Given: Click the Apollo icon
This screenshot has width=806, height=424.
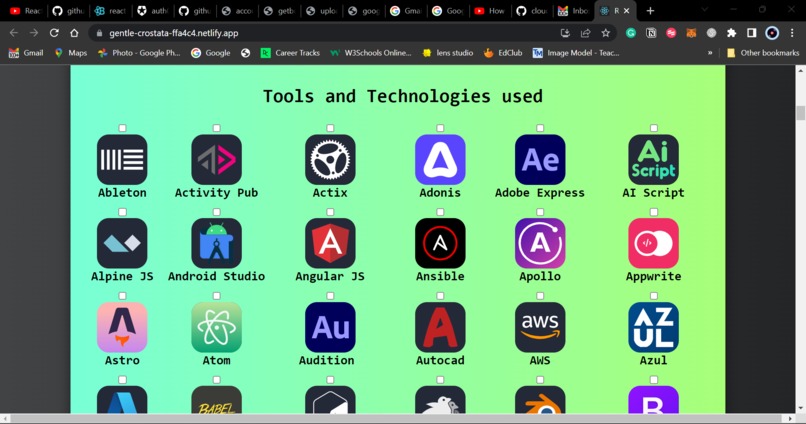Looking at the screenshot, I should 540,244.
